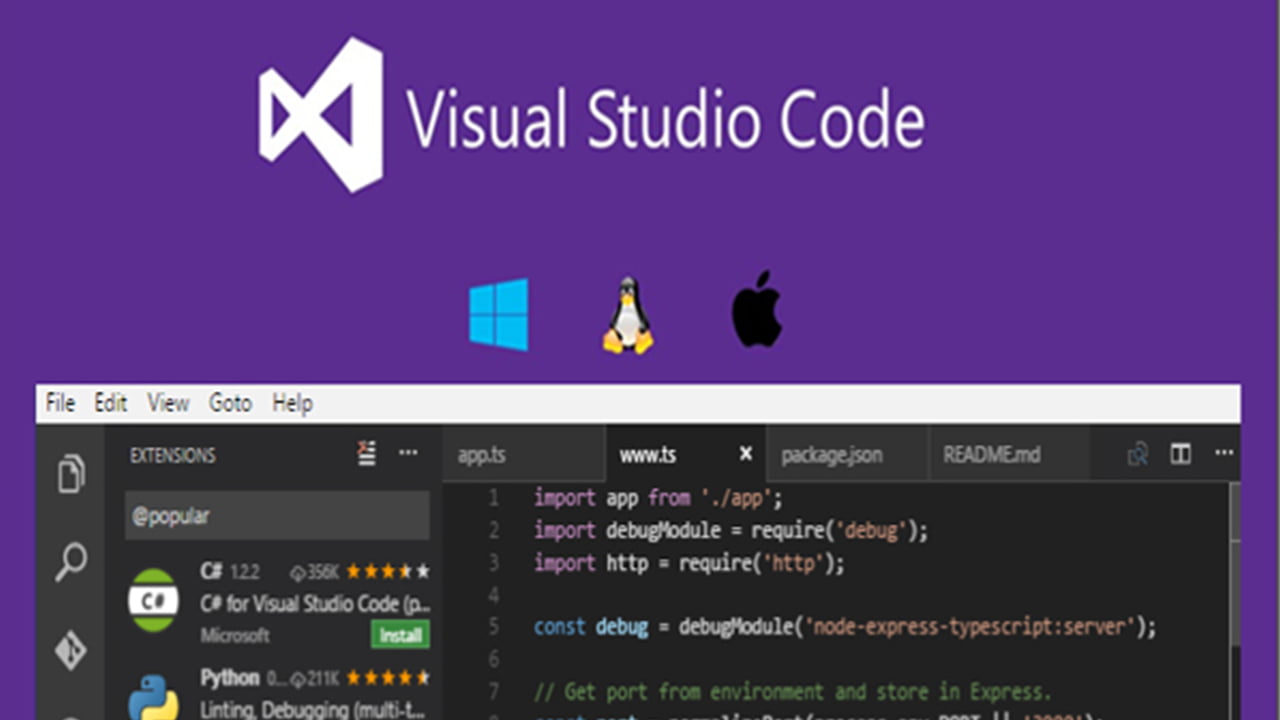Screen dimensions: 1280x720
Task: Click the Visual Studio Code title text
Action: coord(665,118)
